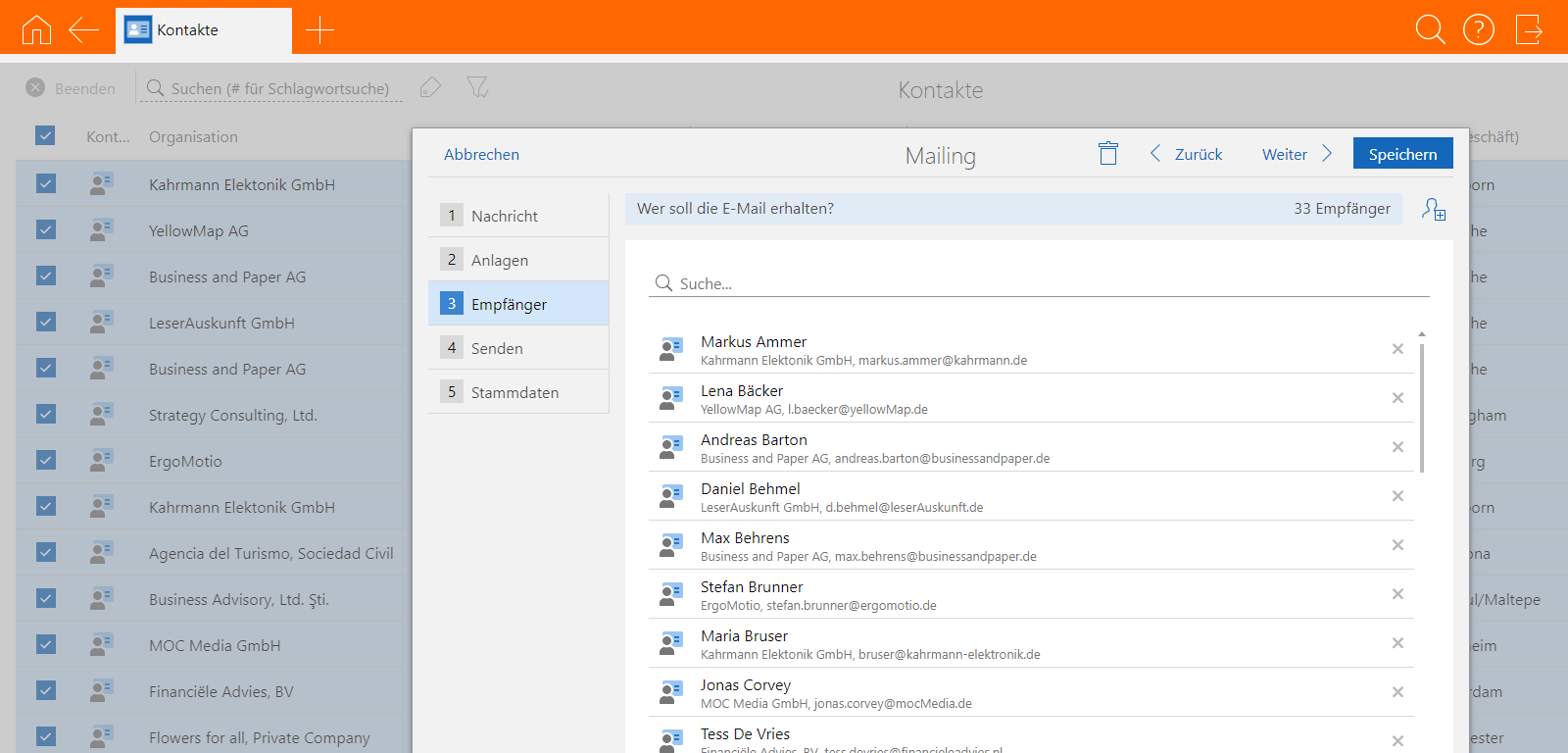Screen dimensions: 1568x753
Task: Click the eraser icon next to the search field
Action: click(x=430, y=87)
